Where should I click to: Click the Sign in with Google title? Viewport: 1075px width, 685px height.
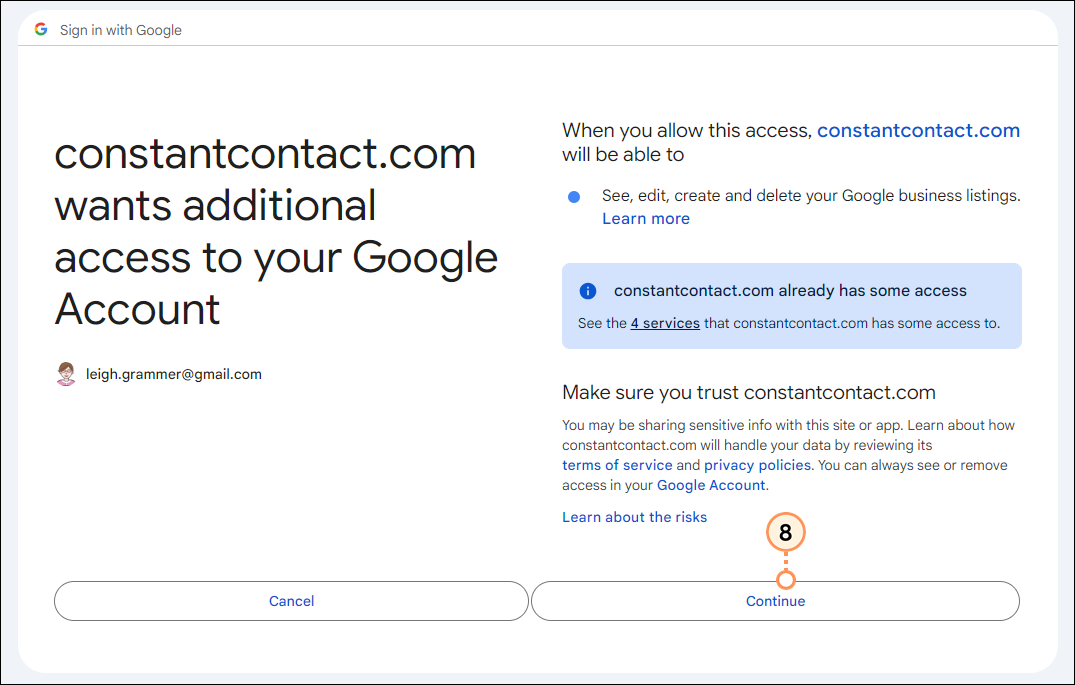coord(121,30)
